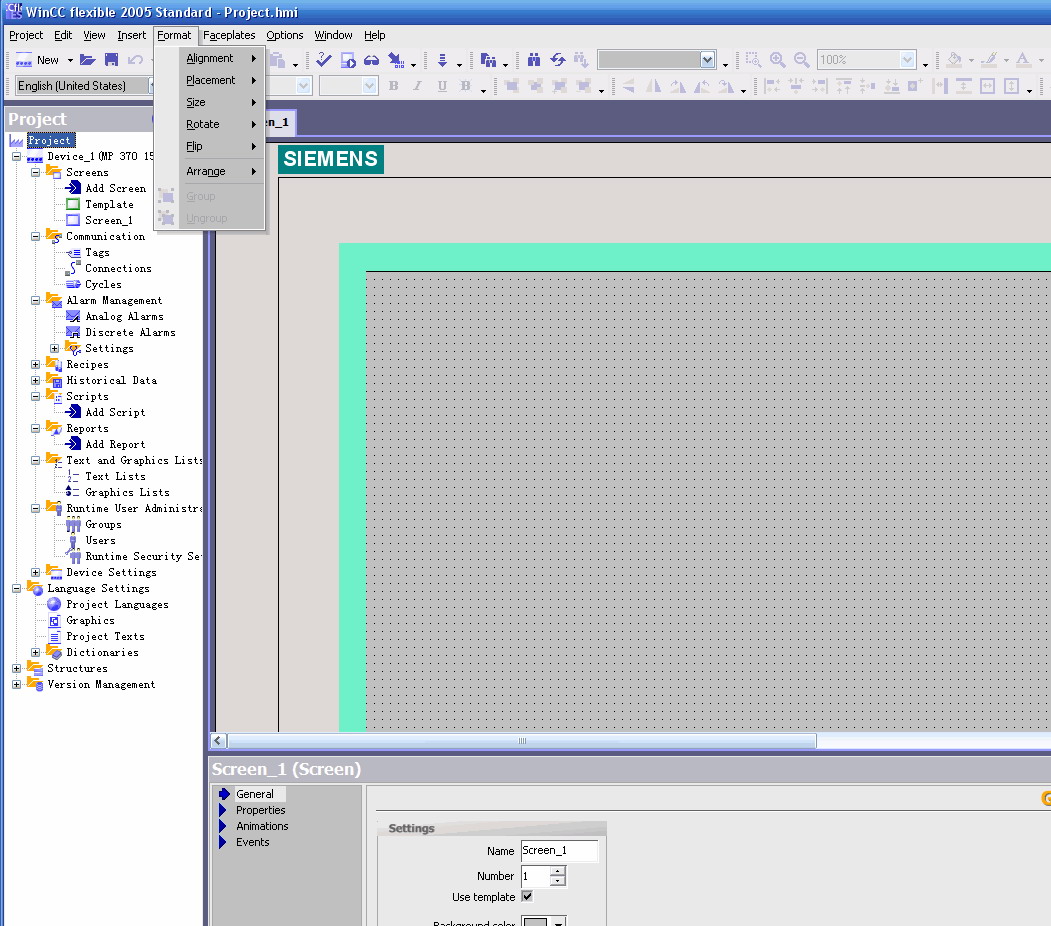Expand the Historical Data node
Screen dimensions: 1051x926
36,381
